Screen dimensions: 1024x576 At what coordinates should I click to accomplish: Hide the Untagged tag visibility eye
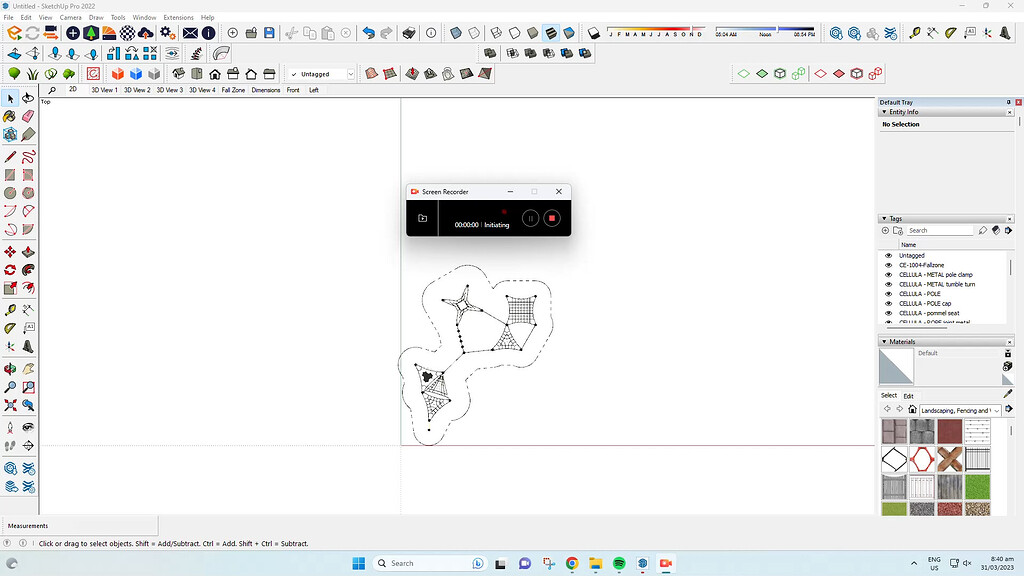pyautogui.click(x=888, y=256)
